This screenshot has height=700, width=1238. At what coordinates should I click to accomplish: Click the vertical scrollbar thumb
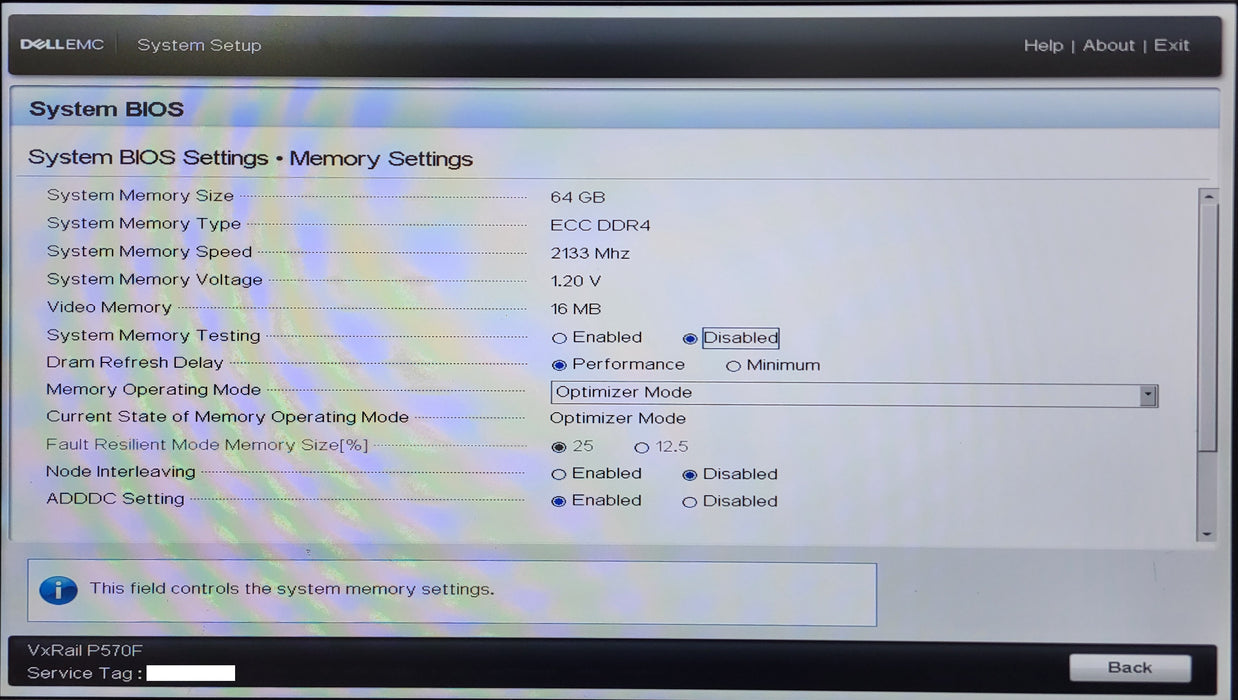coord(1208,327)
